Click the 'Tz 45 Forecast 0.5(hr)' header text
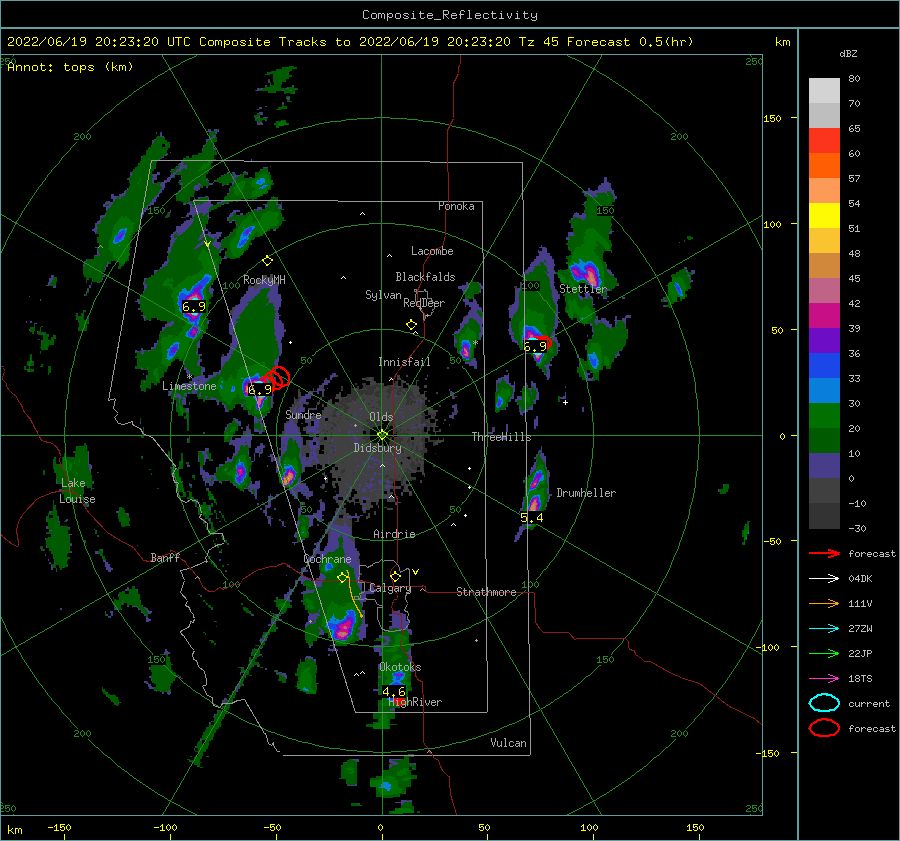 [606, 42]
